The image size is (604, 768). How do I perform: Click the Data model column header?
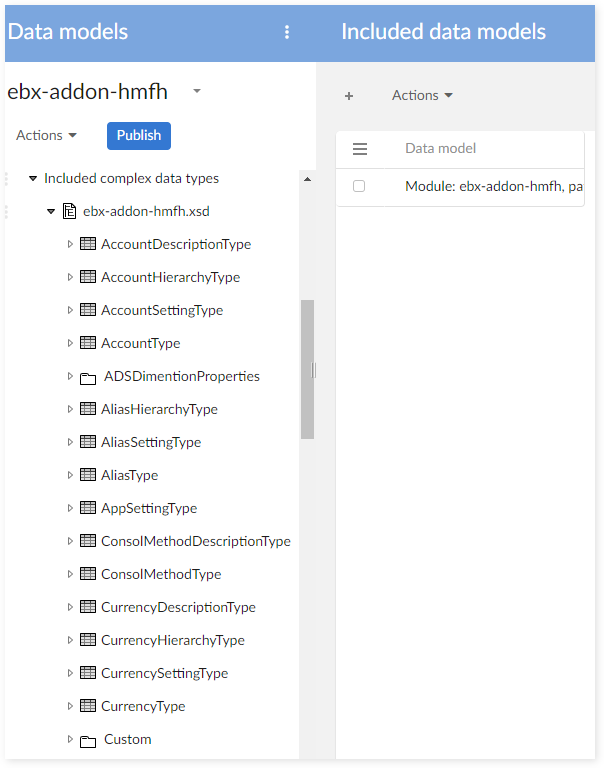point(440,149)
